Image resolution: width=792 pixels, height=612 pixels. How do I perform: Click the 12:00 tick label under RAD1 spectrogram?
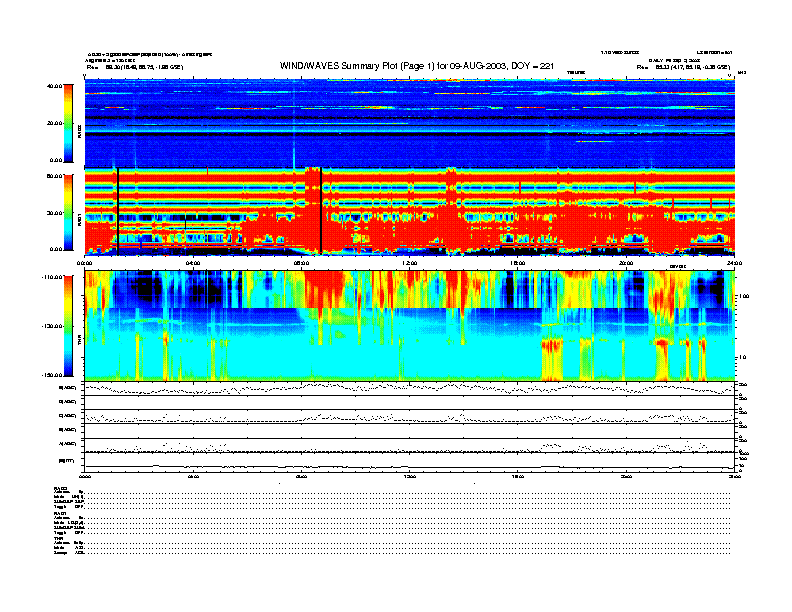click(x=410, y=263)
